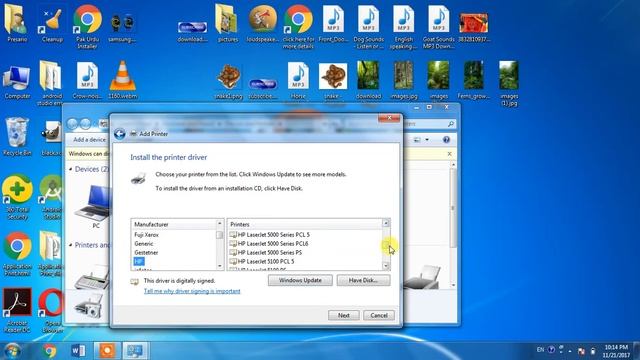Open Chrome from the taskbar

[50, 351]
